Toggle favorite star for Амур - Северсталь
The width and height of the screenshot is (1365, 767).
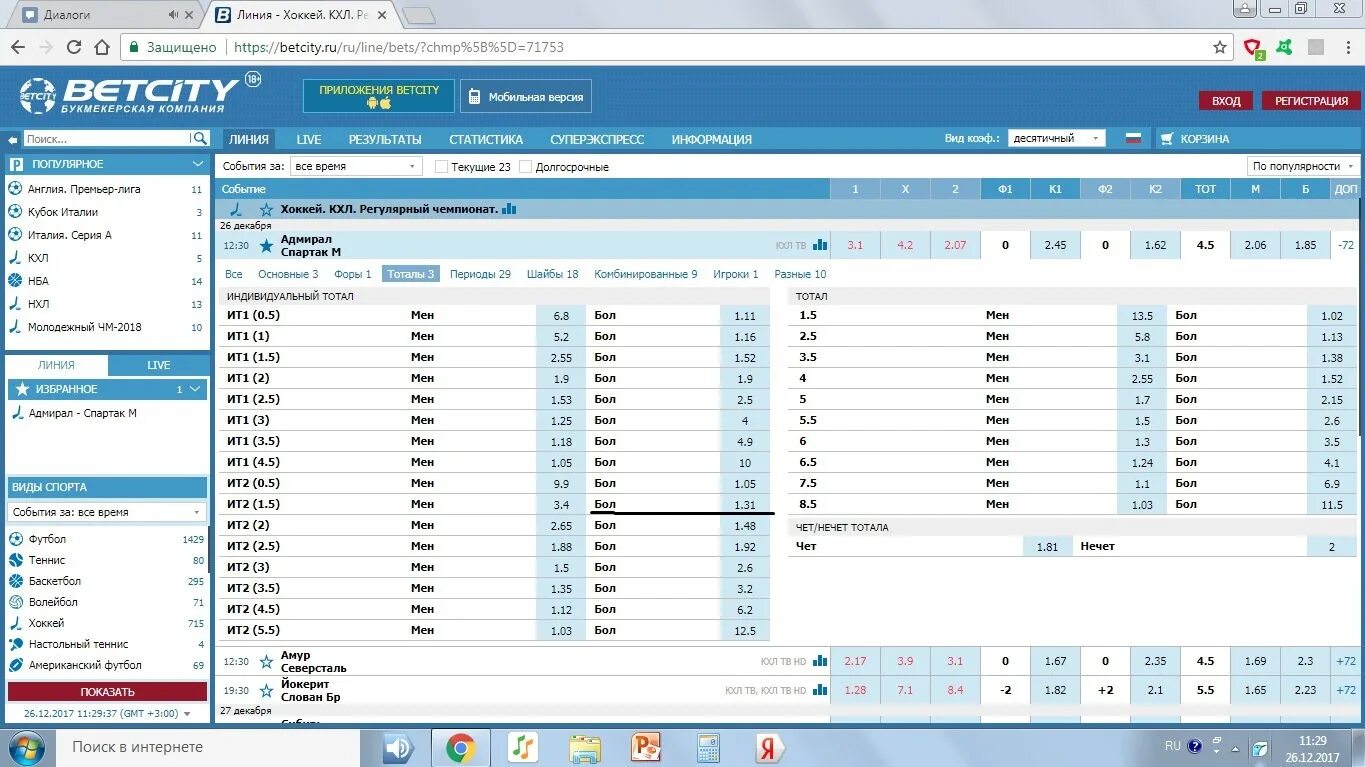(266, 661)
